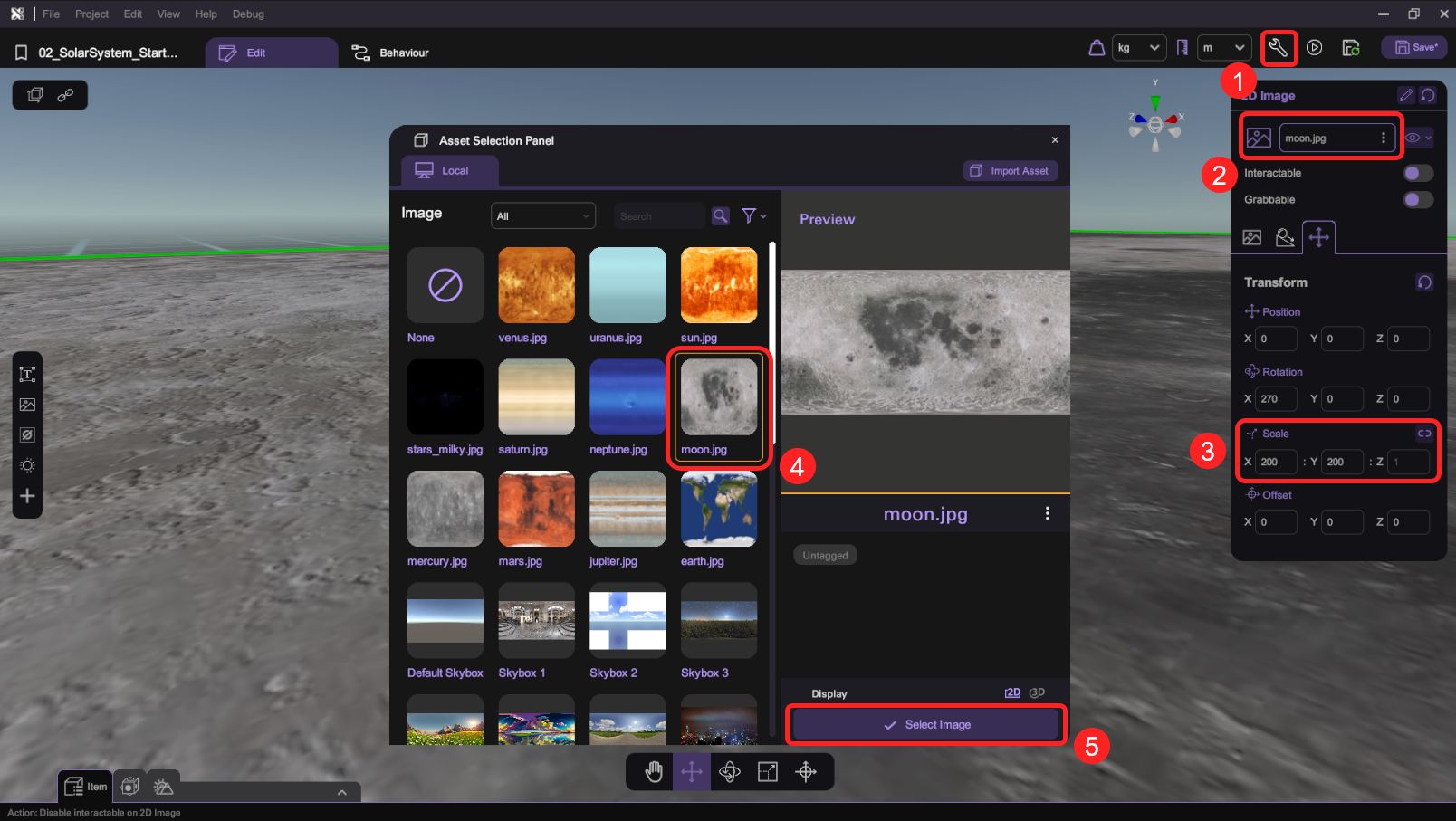Toggle the Interactable switch
Viewport: 1456px width, 821px height.
[1417, 173]
